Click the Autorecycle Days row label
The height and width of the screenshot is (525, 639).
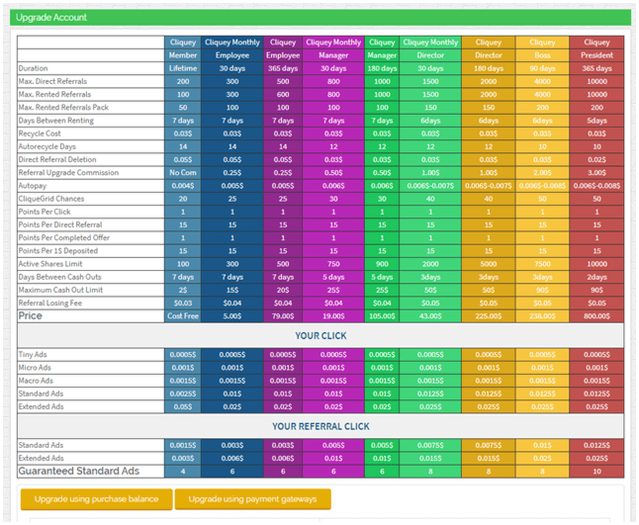(47, 146)
